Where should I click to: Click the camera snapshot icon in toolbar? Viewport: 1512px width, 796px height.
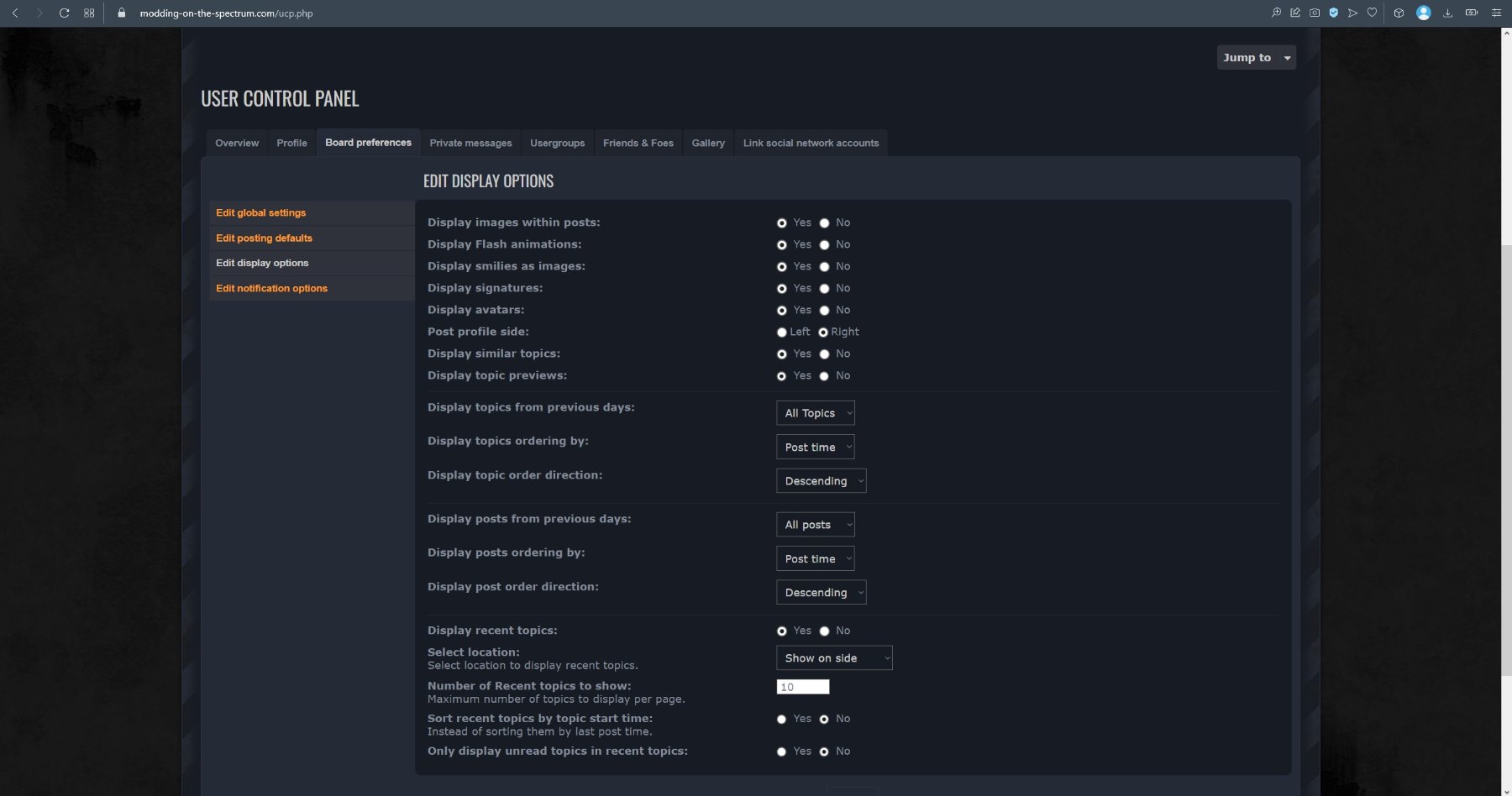tap(1315, 13)
